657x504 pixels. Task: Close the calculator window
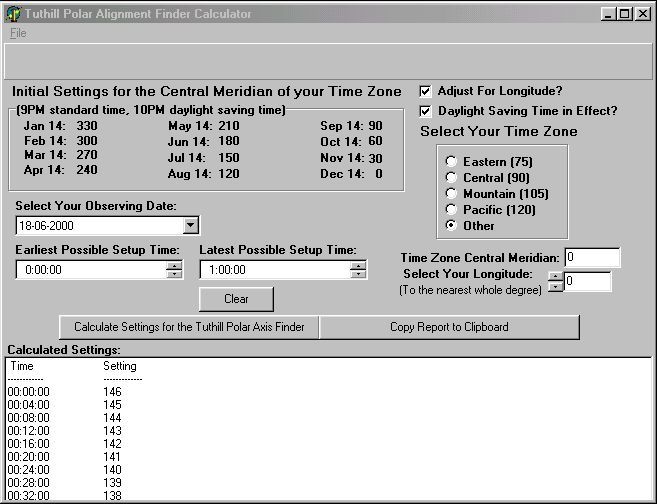pos(642,14)
